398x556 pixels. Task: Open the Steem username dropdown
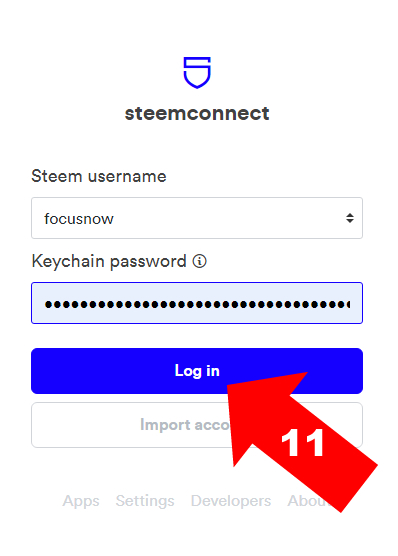pos(197,218)
